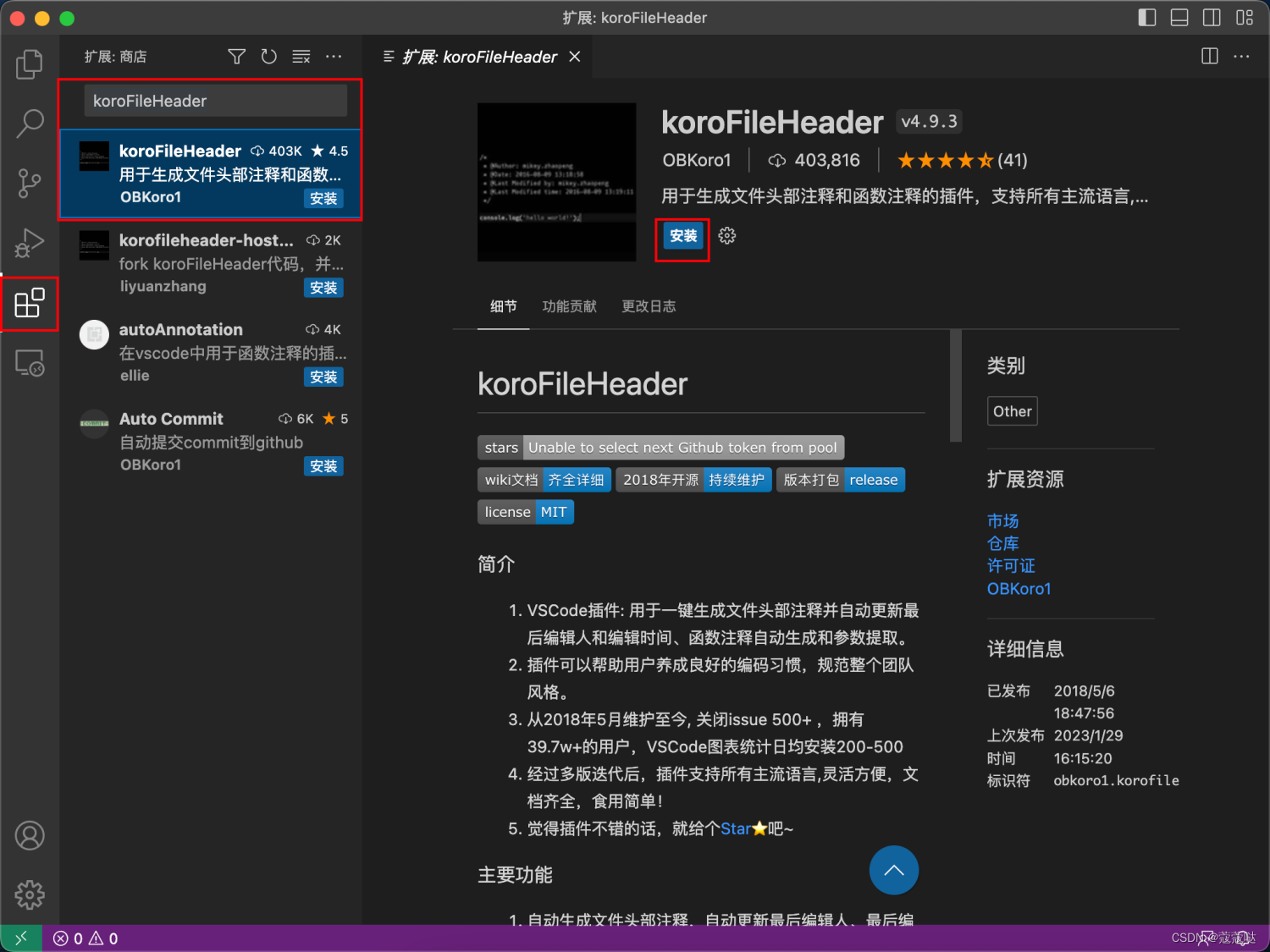Select korofileheader-host list item
The height and width of the screenshot is (952, 1270).
coord(211,264)
